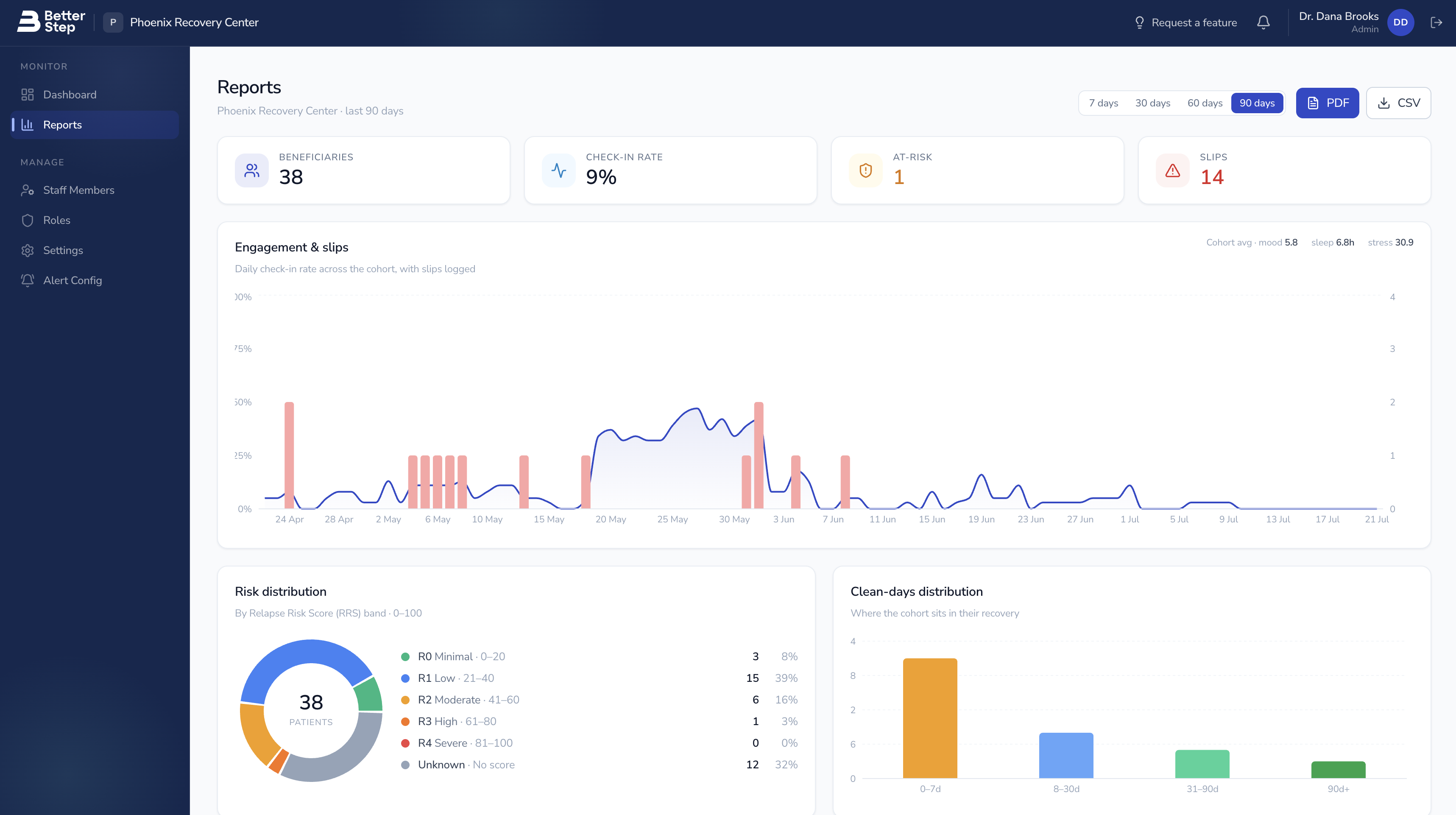Click the R2 Moderate 16% percentage
Image resolution: width=1456 pixels, height=815 pixels.
coord(786,700)
